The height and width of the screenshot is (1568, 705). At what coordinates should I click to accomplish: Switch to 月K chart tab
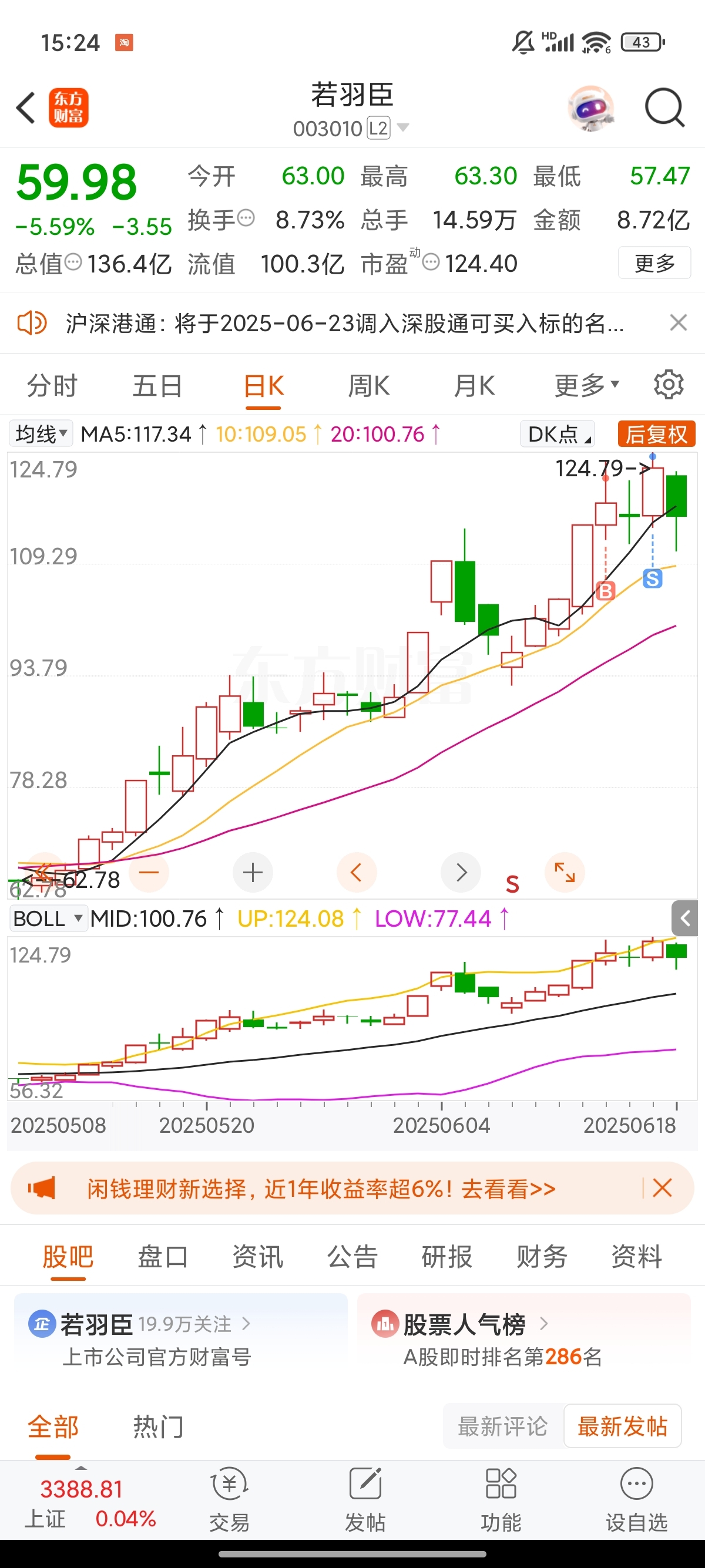coord(474,385)
